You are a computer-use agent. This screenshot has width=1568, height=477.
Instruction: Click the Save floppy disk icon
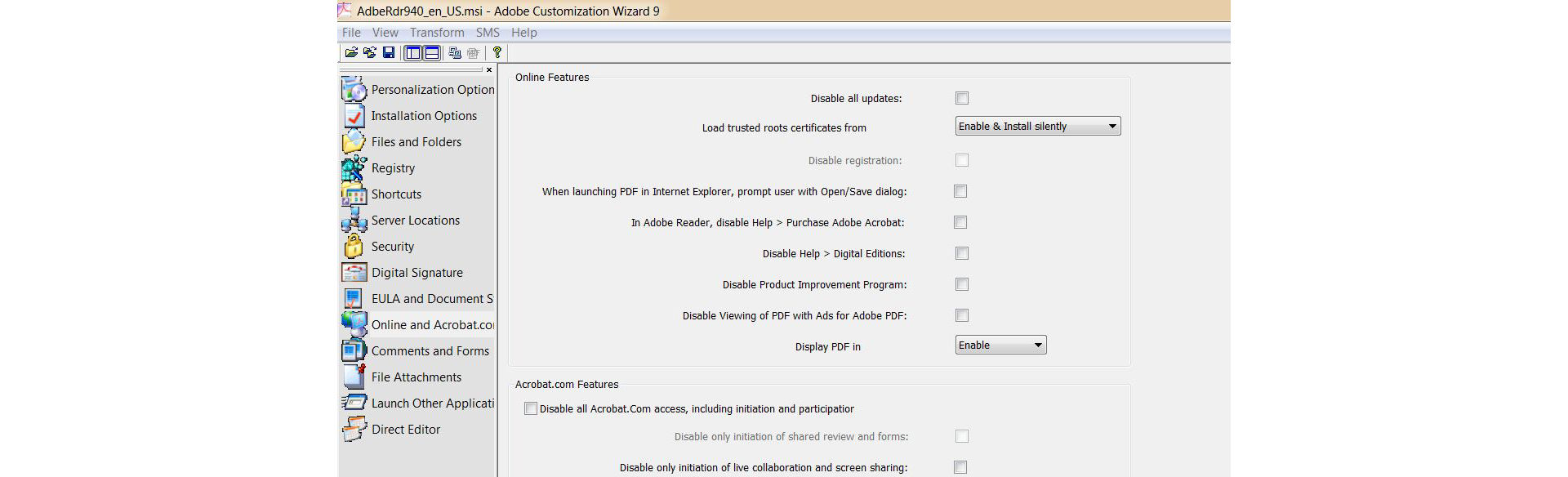389,53
